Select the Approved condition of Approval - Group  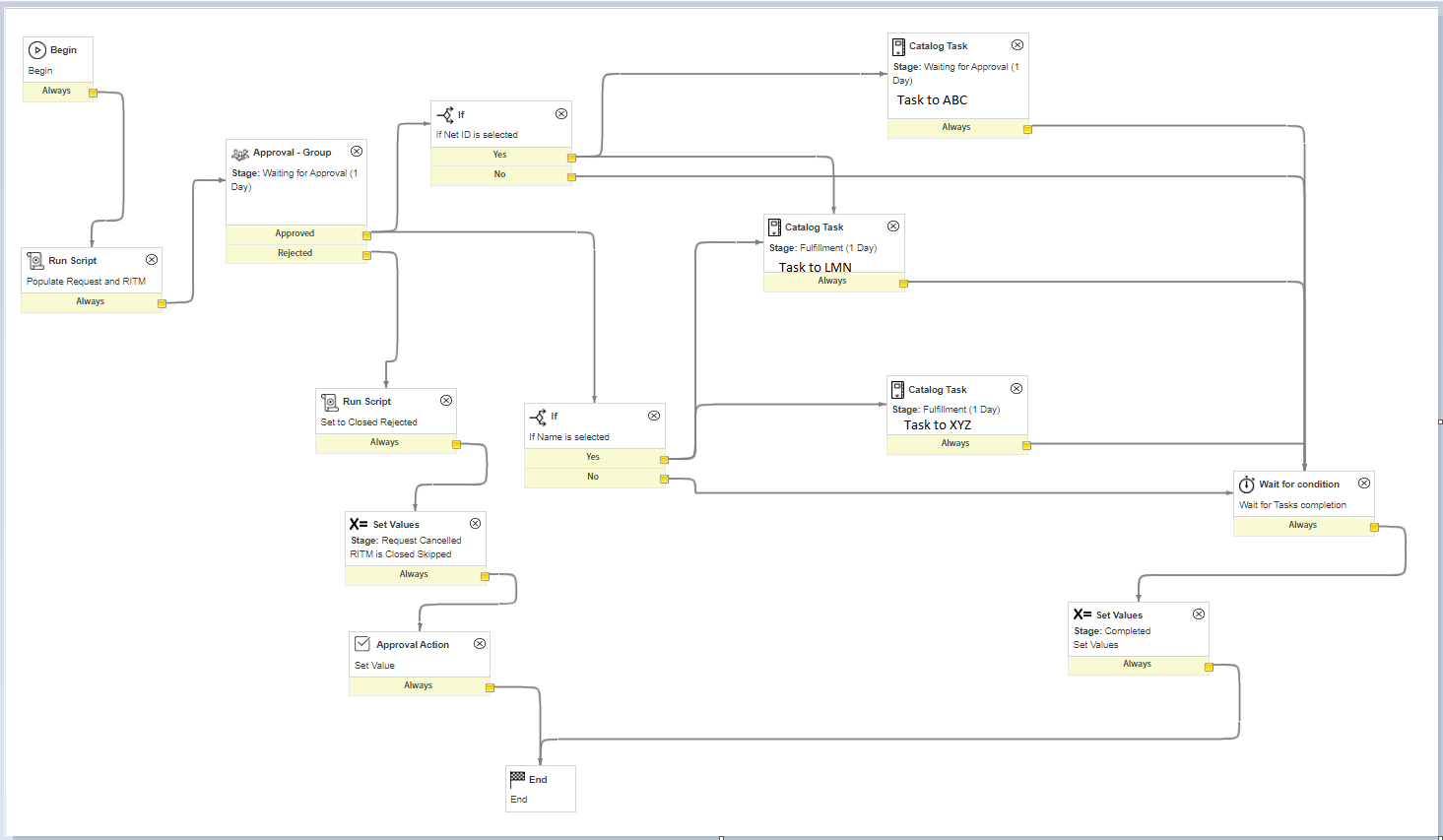click(x=295, y=234)
